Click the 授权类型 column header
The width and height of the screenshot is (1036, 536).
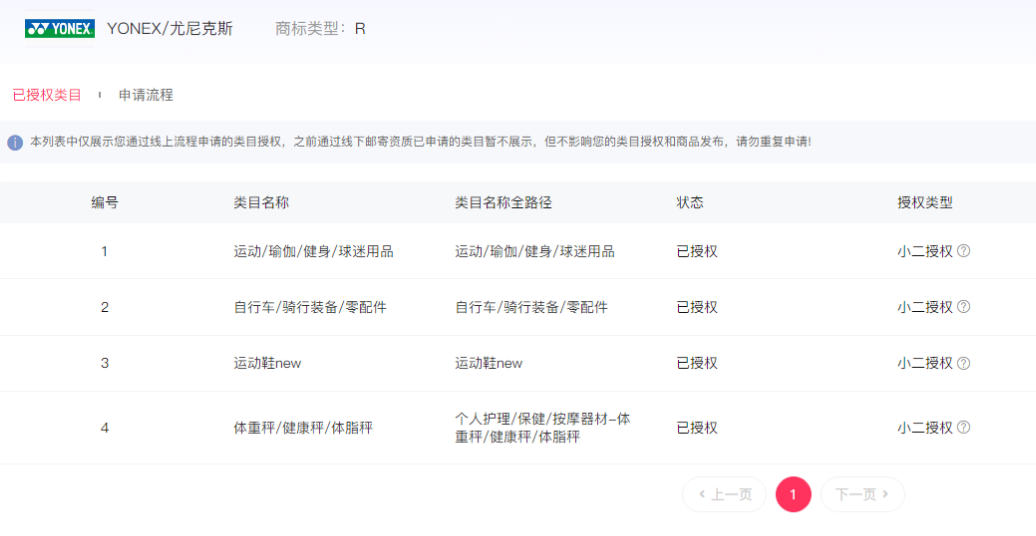(925, 202)
